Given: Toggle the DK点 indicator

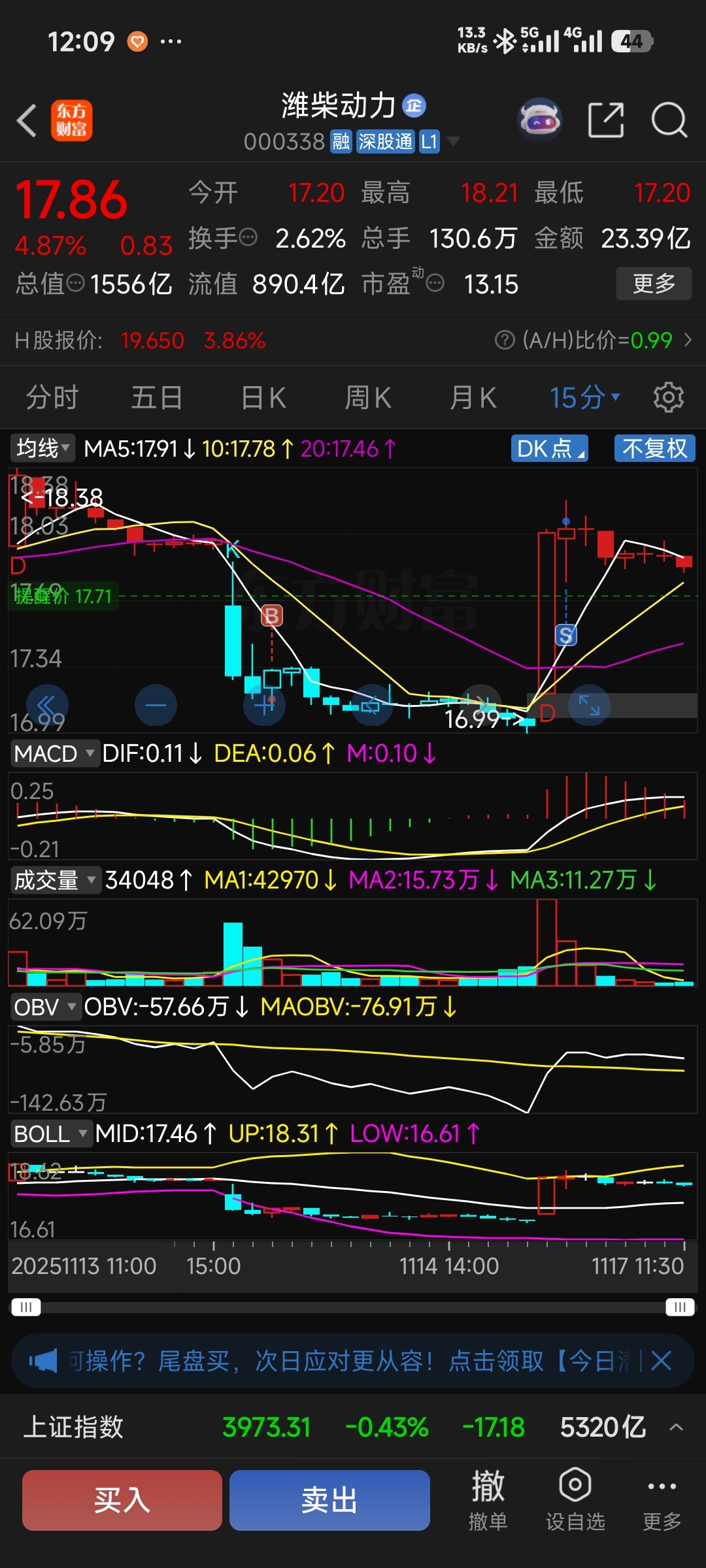Looking at the screenshot, I should [549, 448].
